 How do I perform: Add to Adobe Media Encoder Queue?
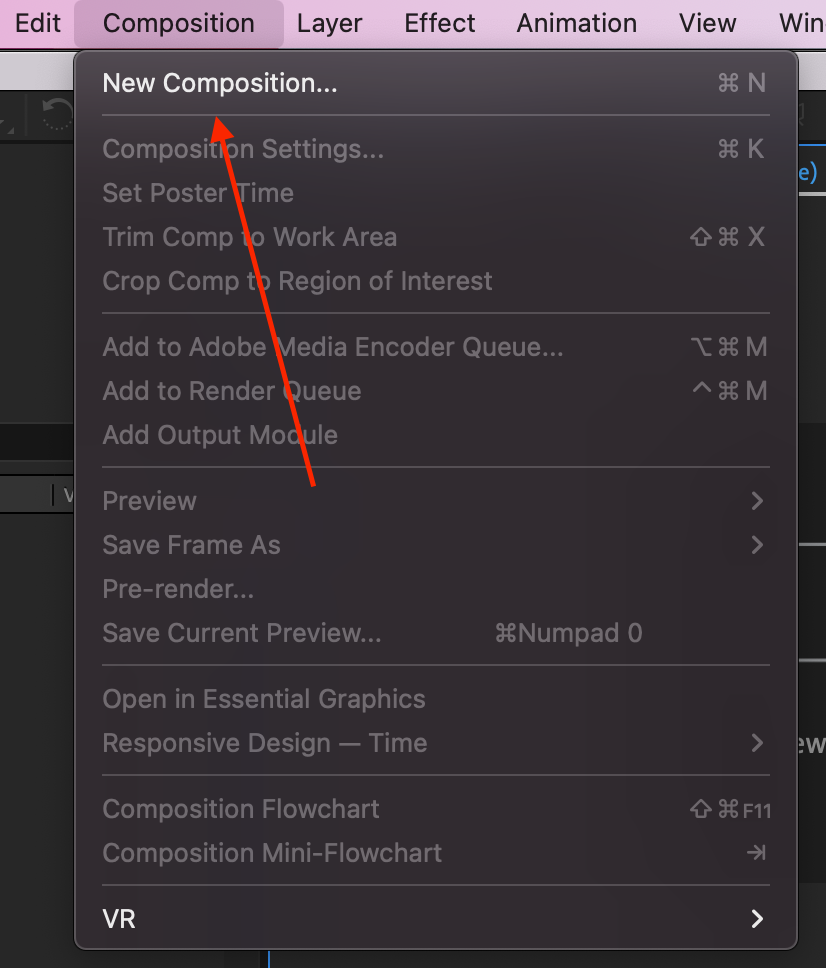332,347
